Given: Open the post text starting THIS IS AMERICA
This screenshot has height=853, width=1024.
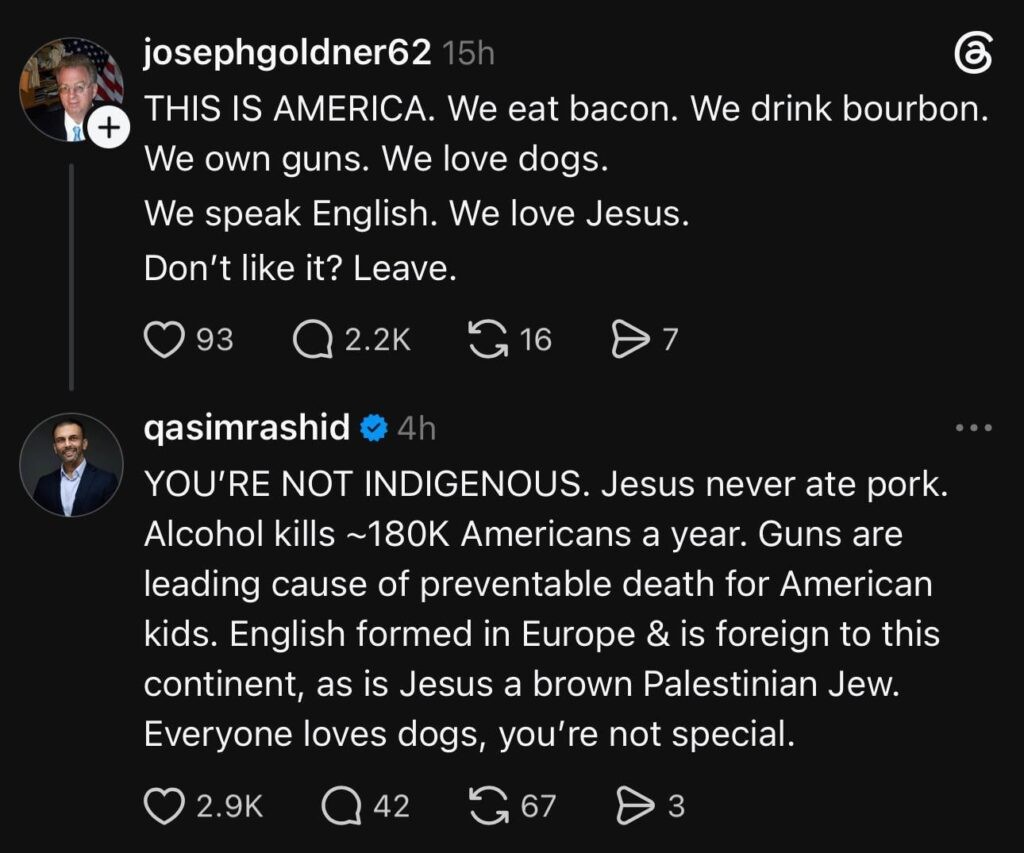Looking at the screenshot, I should coord(566,188).
